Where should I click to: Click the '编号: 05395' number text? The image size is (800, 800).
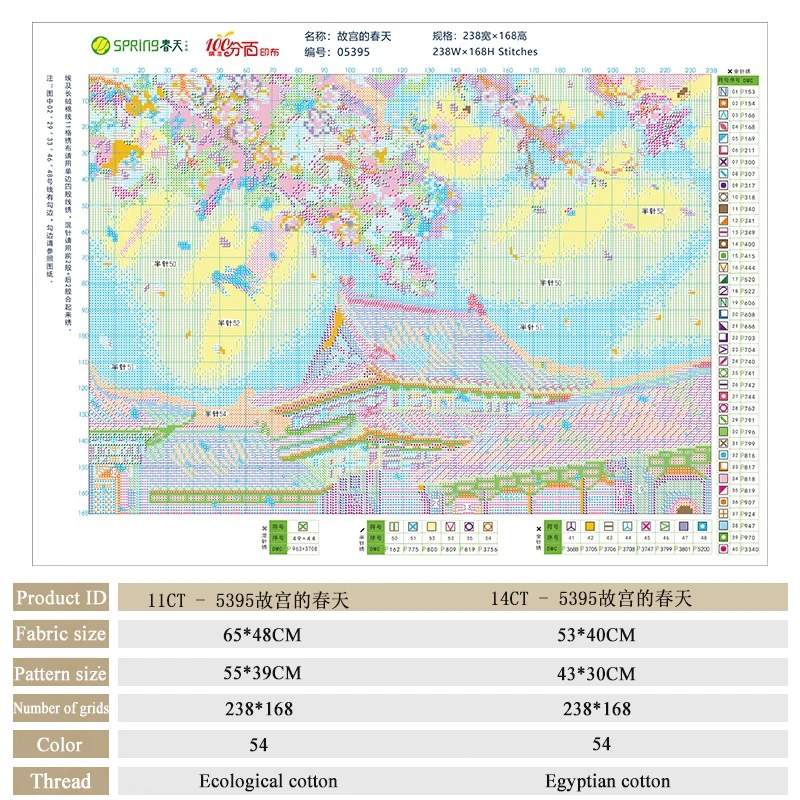click(x=337, y=52)
